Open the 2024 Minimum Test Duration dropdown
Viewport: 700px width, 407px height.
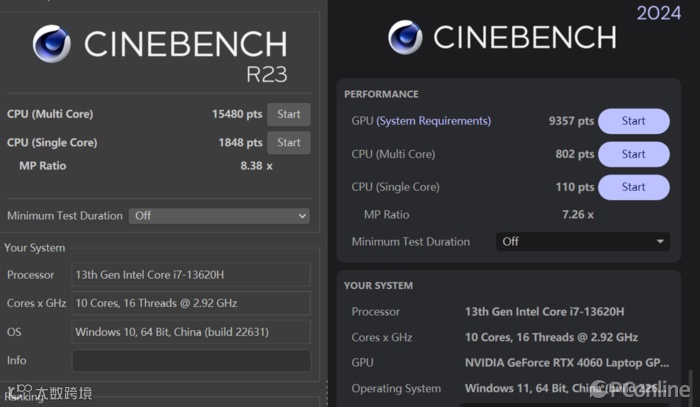[x=583, y=241]
